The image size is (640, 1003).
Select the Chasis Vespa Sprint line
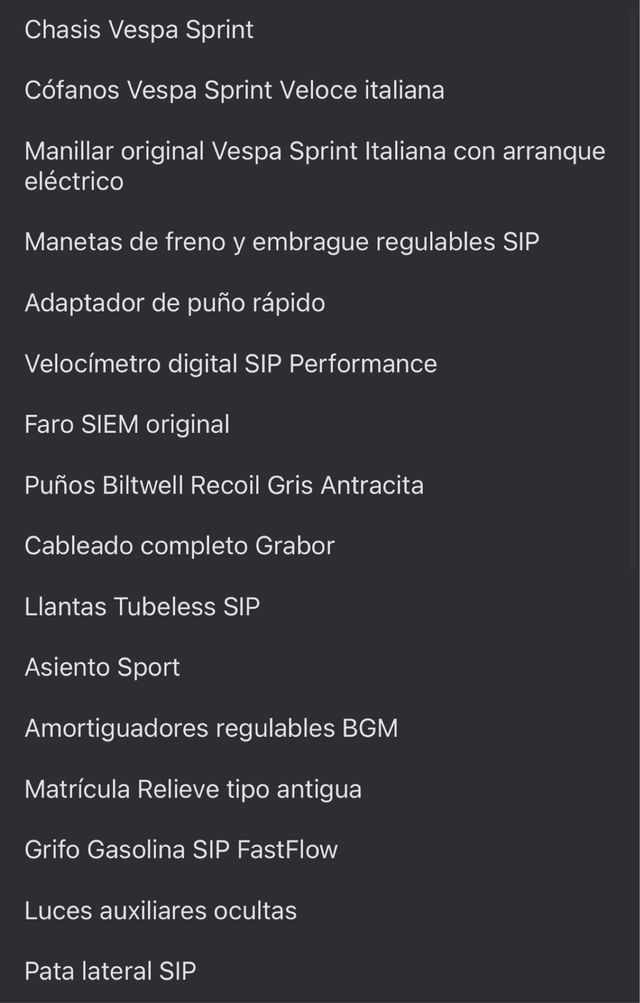(x=139, y=30)
